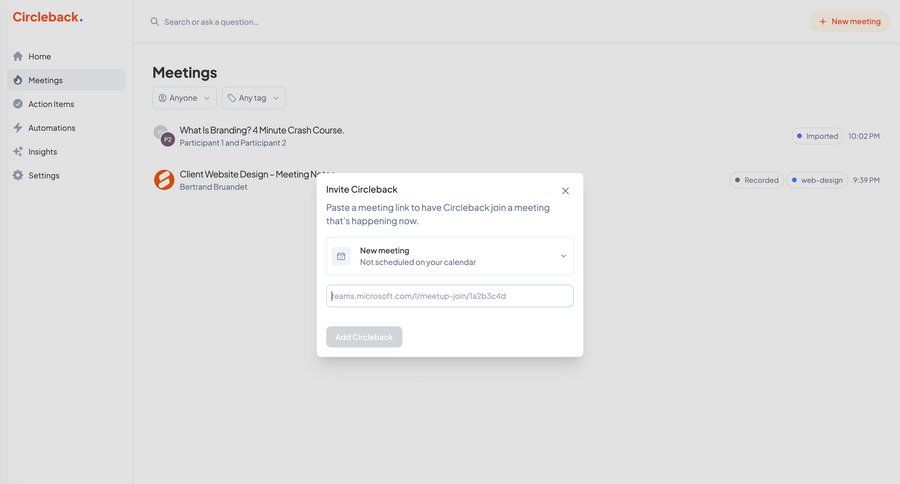Click the search magnifier icon
Viewport: 900px width, 484px height.
click(154, 22)
